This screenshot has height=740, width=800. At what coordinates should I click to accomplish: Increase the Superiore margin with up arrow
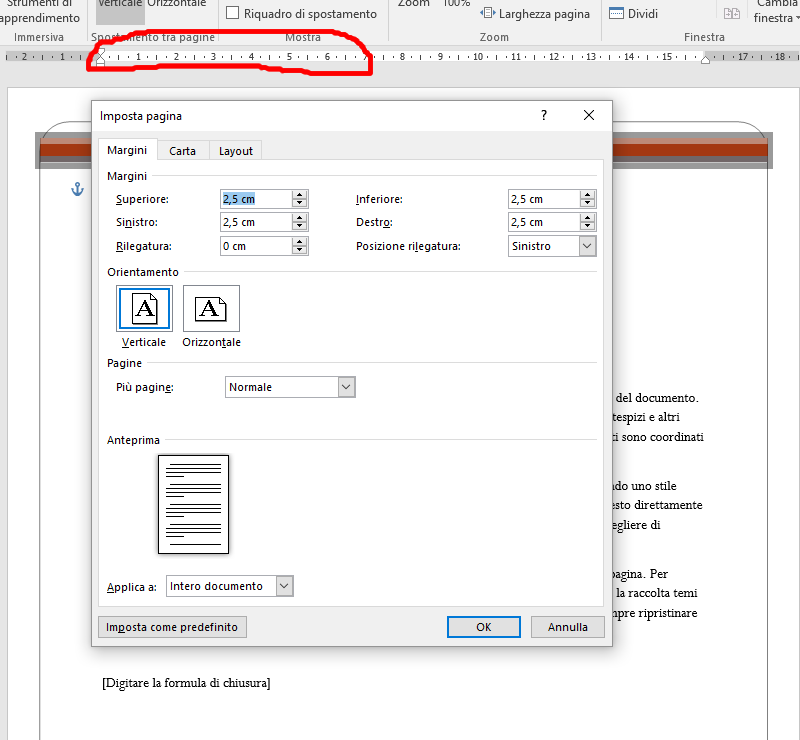299,194
